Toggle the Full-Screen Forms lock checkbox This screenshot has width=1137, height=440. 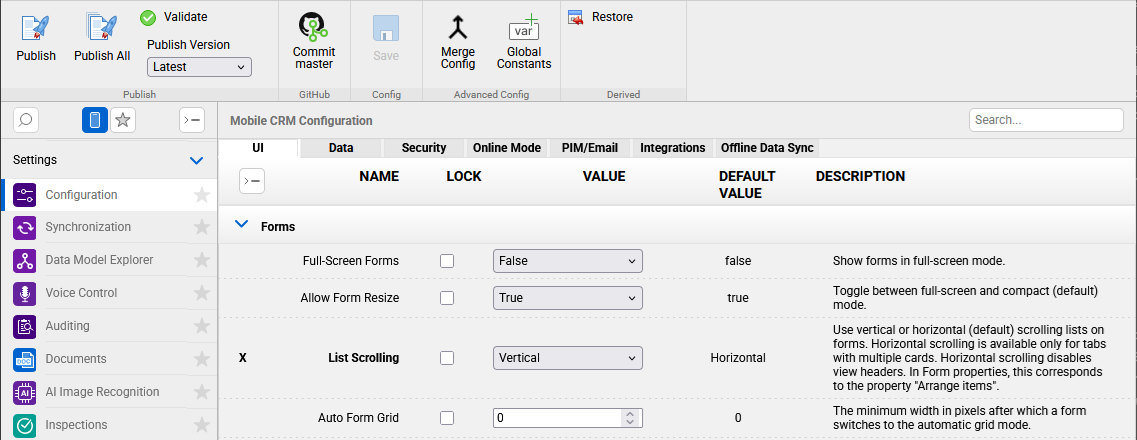447,261
